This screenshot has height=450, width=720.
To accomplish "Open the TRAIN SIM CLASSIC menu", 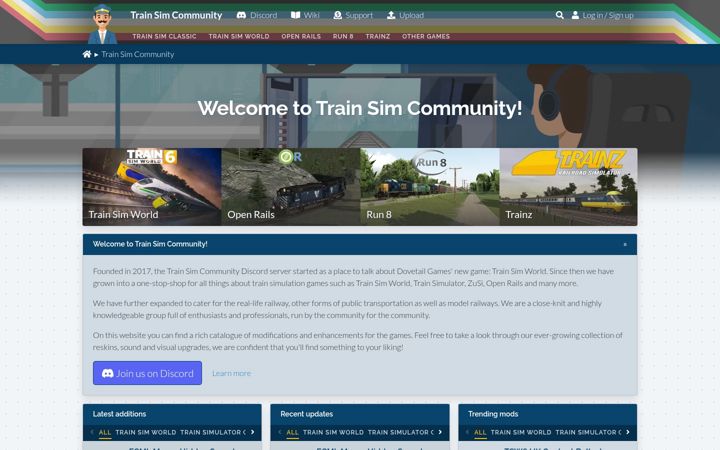I will (x=164, y=36).
